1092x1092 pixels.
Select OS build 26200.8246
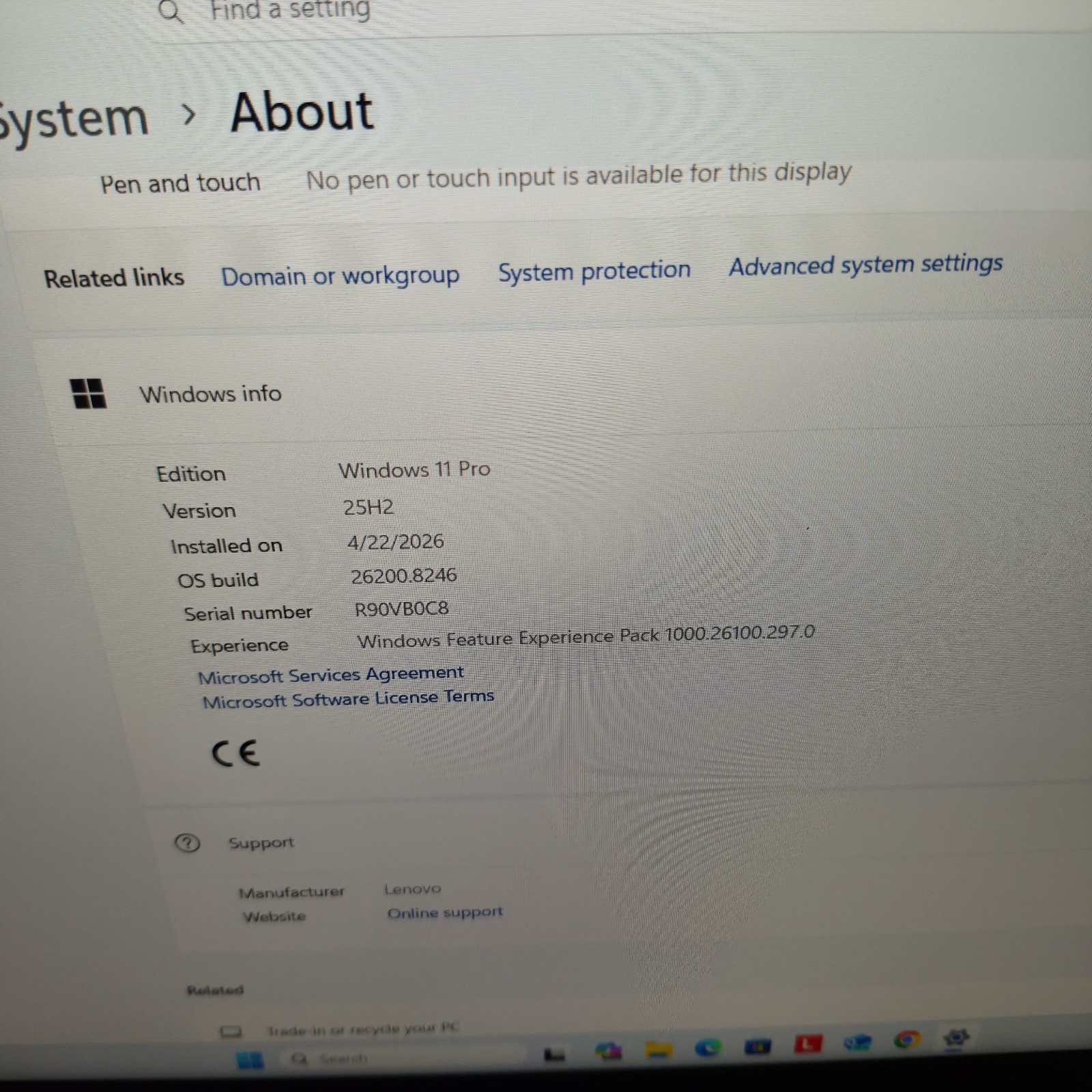(x=404, y=576)
